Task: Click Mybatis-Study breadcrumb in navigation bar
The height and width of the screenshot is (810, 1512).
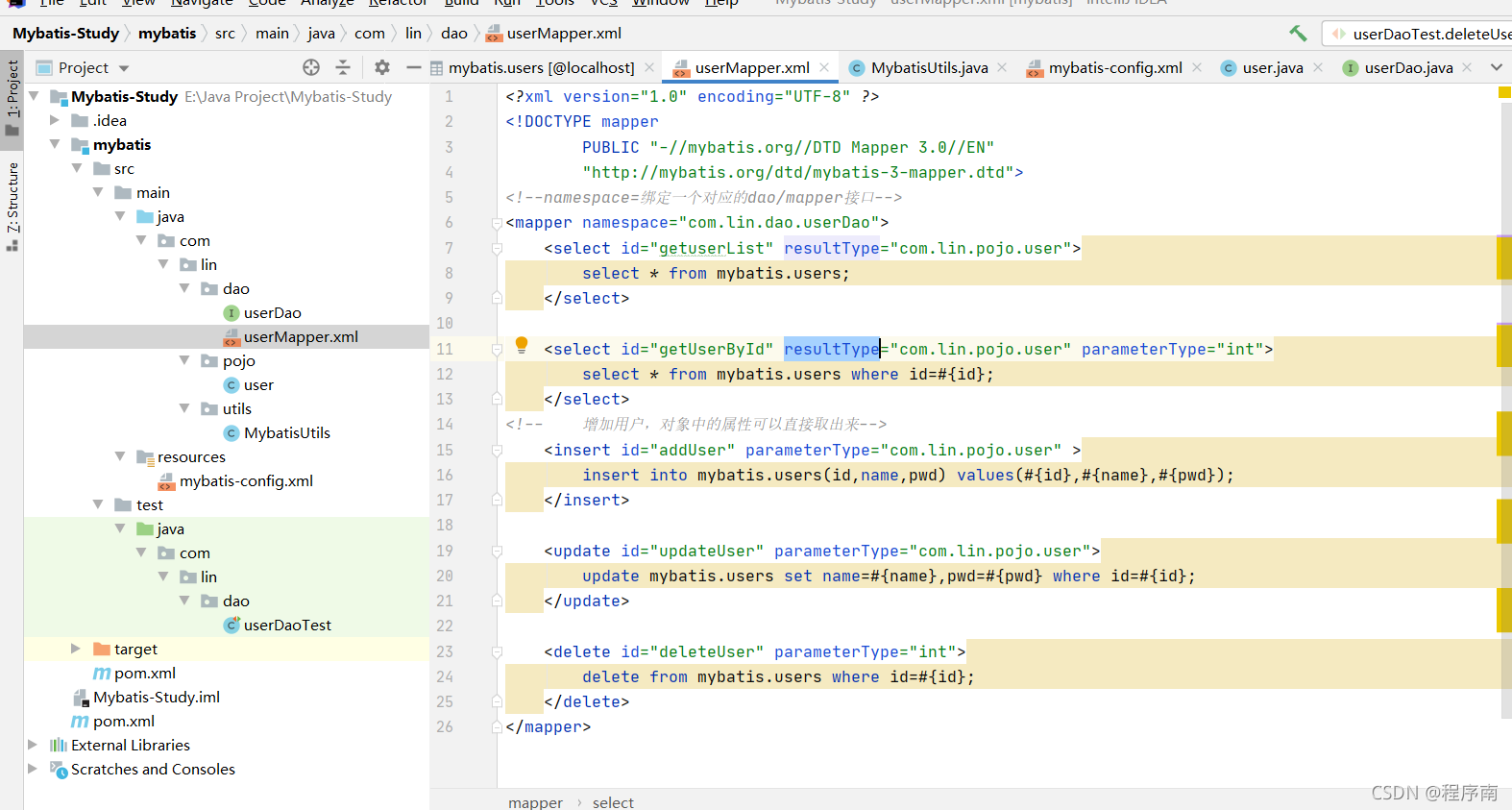Action: [x=65, y=34]
